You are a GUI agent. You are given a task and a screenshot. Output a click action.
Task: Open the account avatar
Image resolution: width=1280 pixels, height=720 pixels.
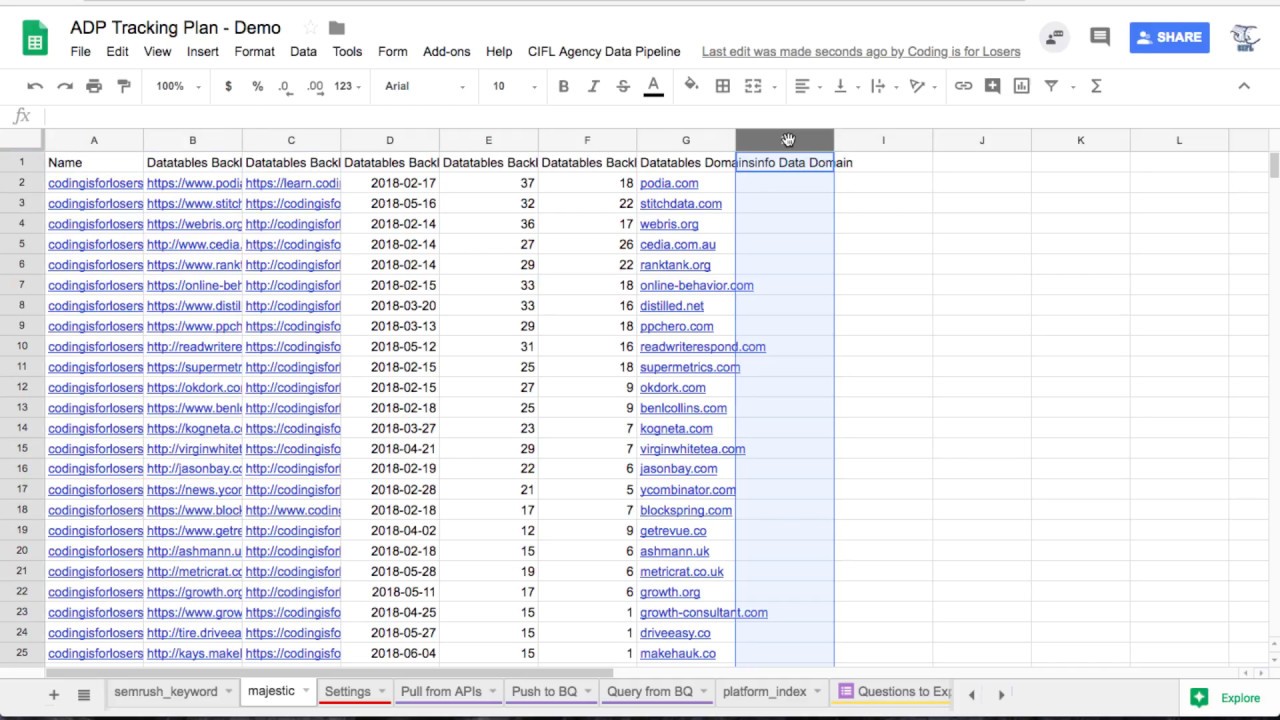pyautogui.click(x=1244, y=37)
